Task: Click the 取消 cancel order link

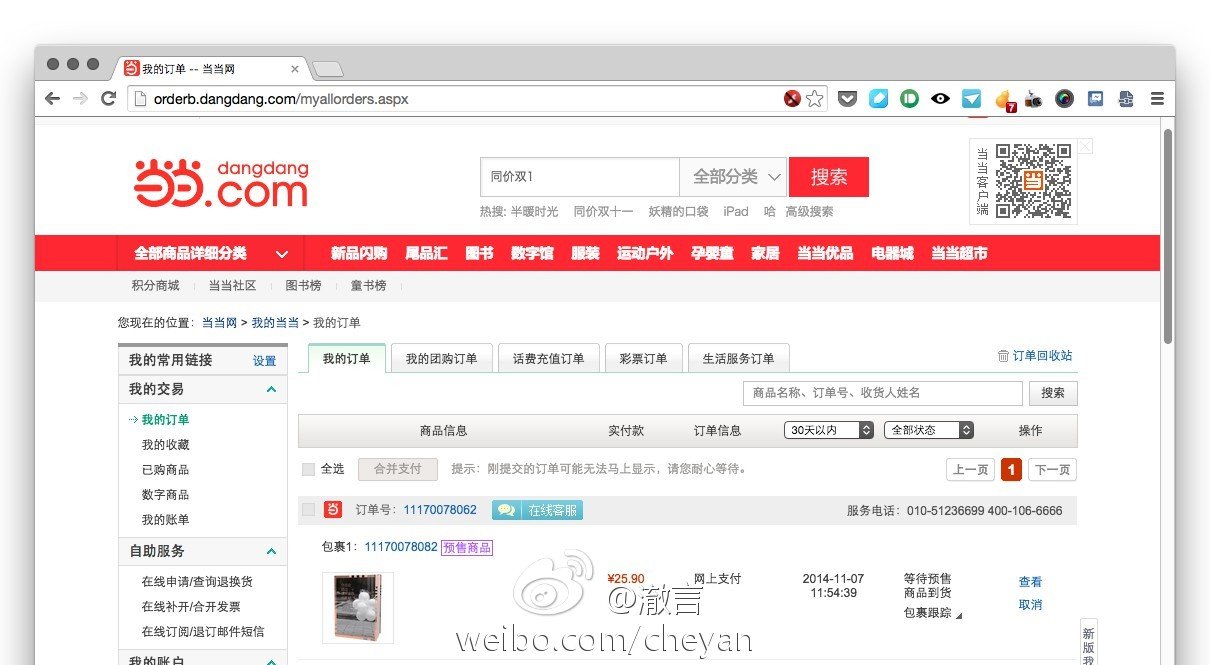Action: (1031, 605)
